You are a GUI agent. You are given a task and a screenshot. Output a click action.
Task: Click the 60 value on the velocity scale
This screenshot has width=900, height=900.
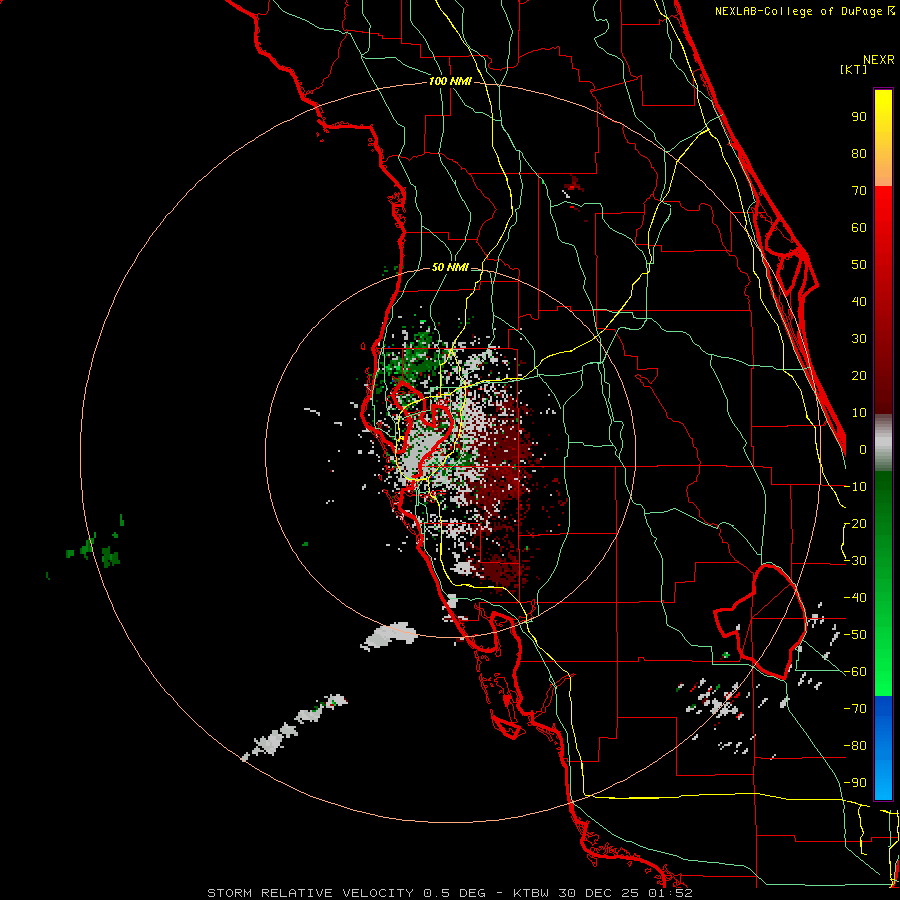859,228
